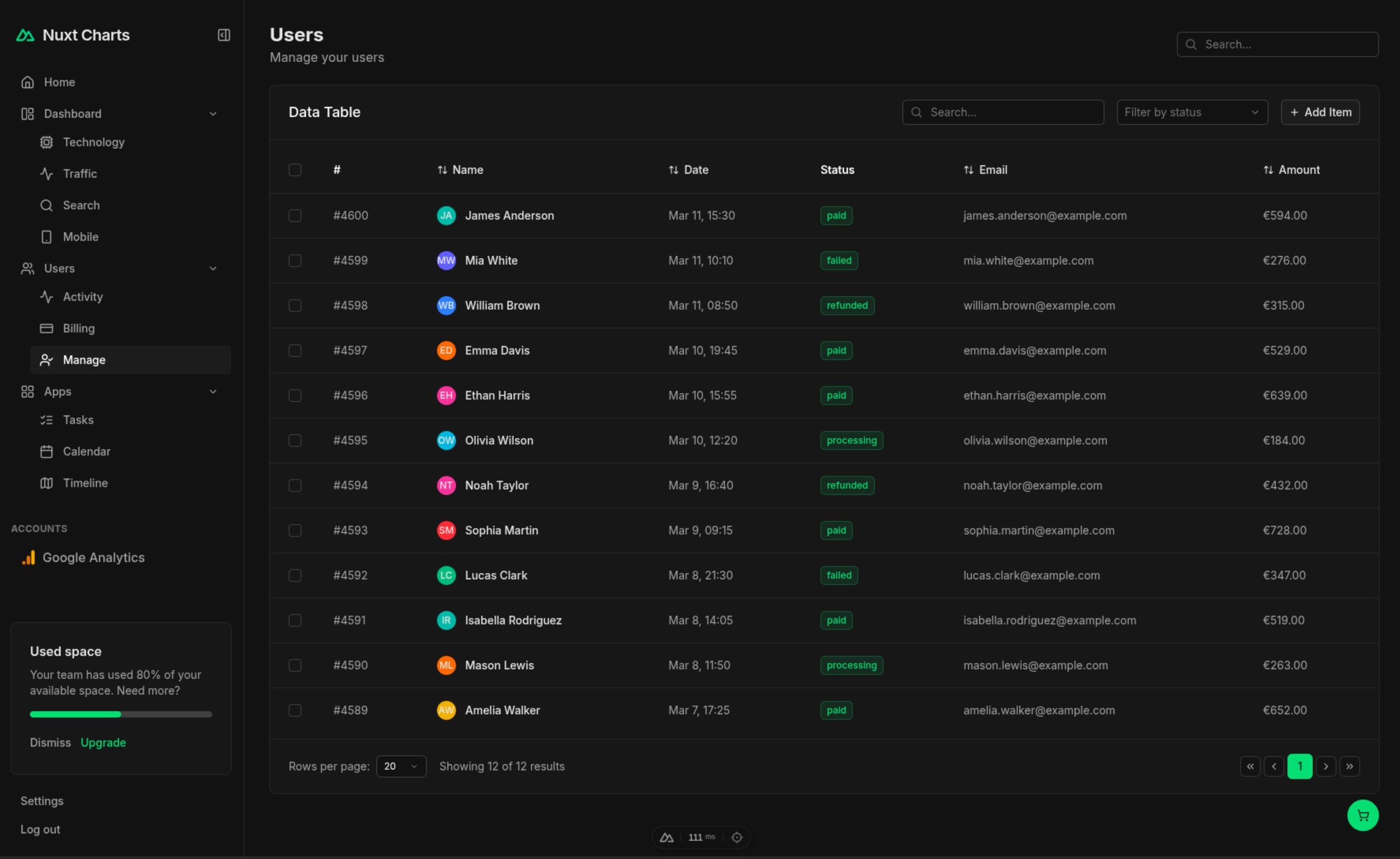The width and height of the screenshot is (1400, 859).
Task: Click the Upgrade link
Action: click(104, 743)
